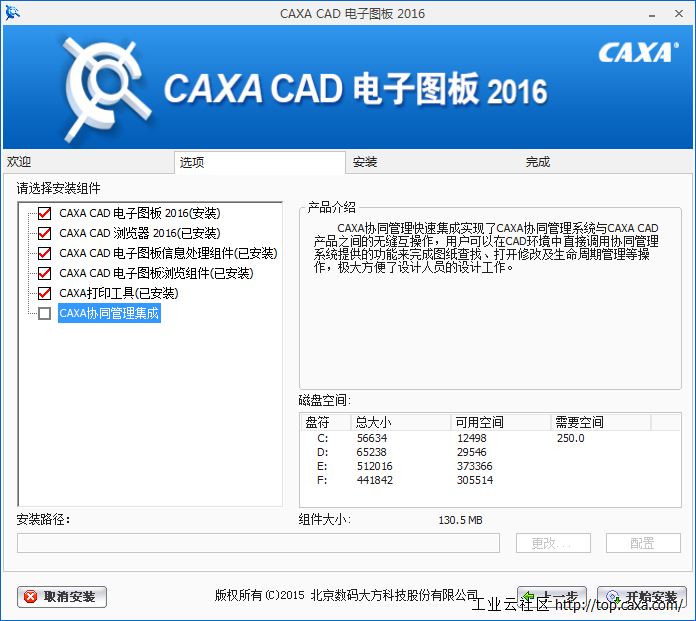
Task: Enable CAXA协同管理集成 checkbox
Action: (x=44, y=313)
